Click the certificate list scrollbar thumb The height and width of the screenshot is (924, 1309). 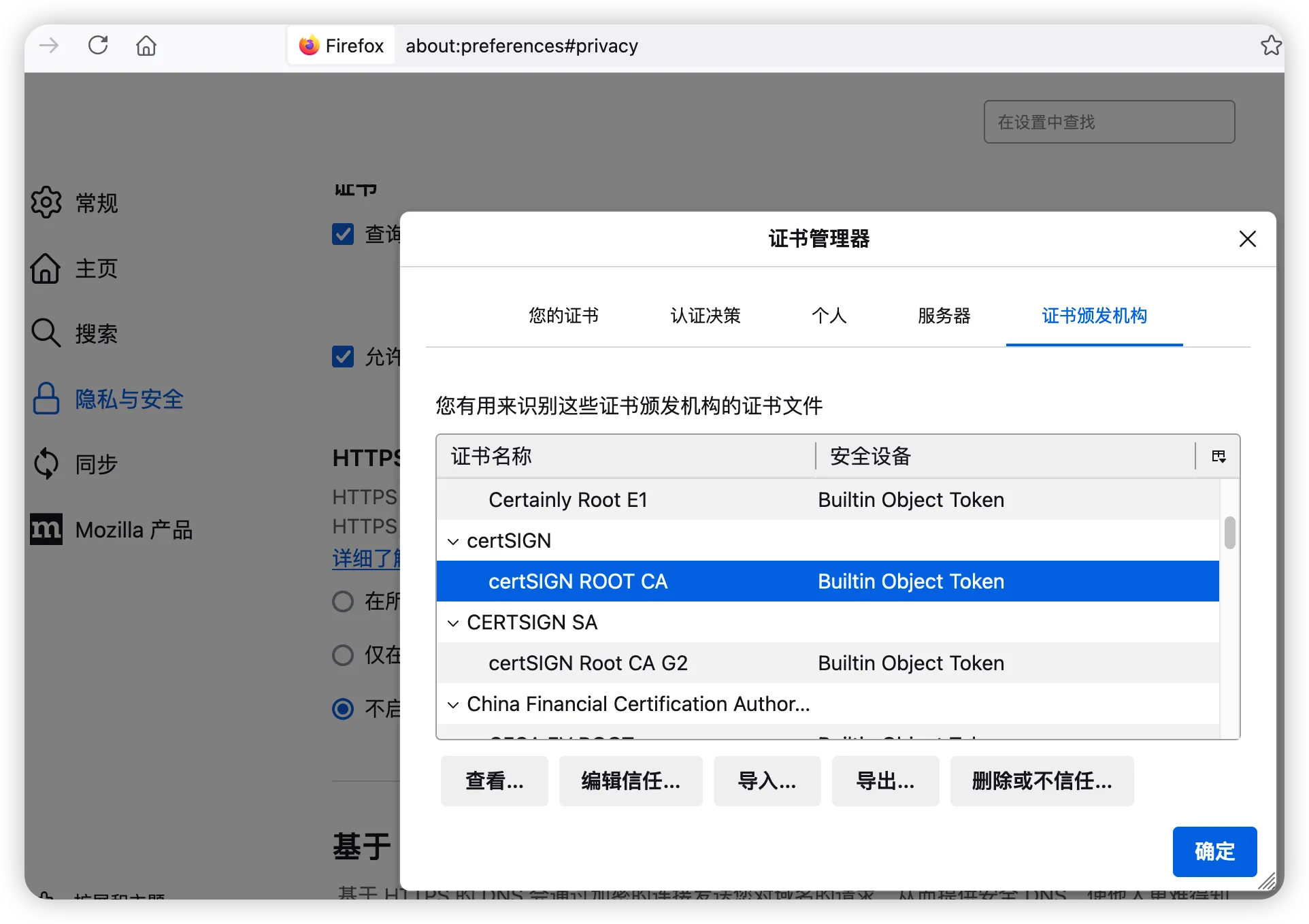[x=1229, y=532]
